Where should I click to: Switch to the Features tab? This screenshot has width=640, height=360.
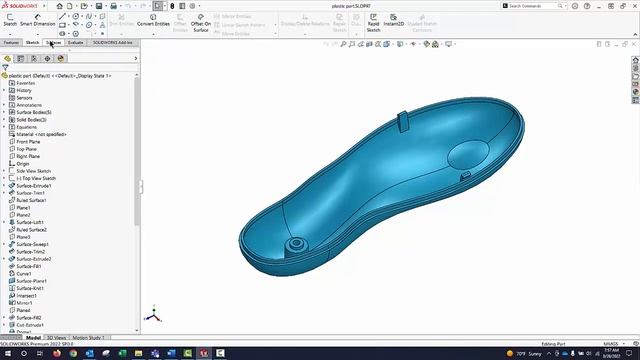(11, 42)
